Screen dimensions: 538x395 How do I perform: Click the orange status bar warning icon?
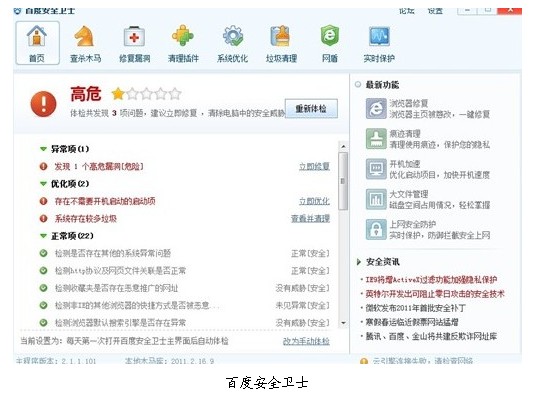[364, 361]
